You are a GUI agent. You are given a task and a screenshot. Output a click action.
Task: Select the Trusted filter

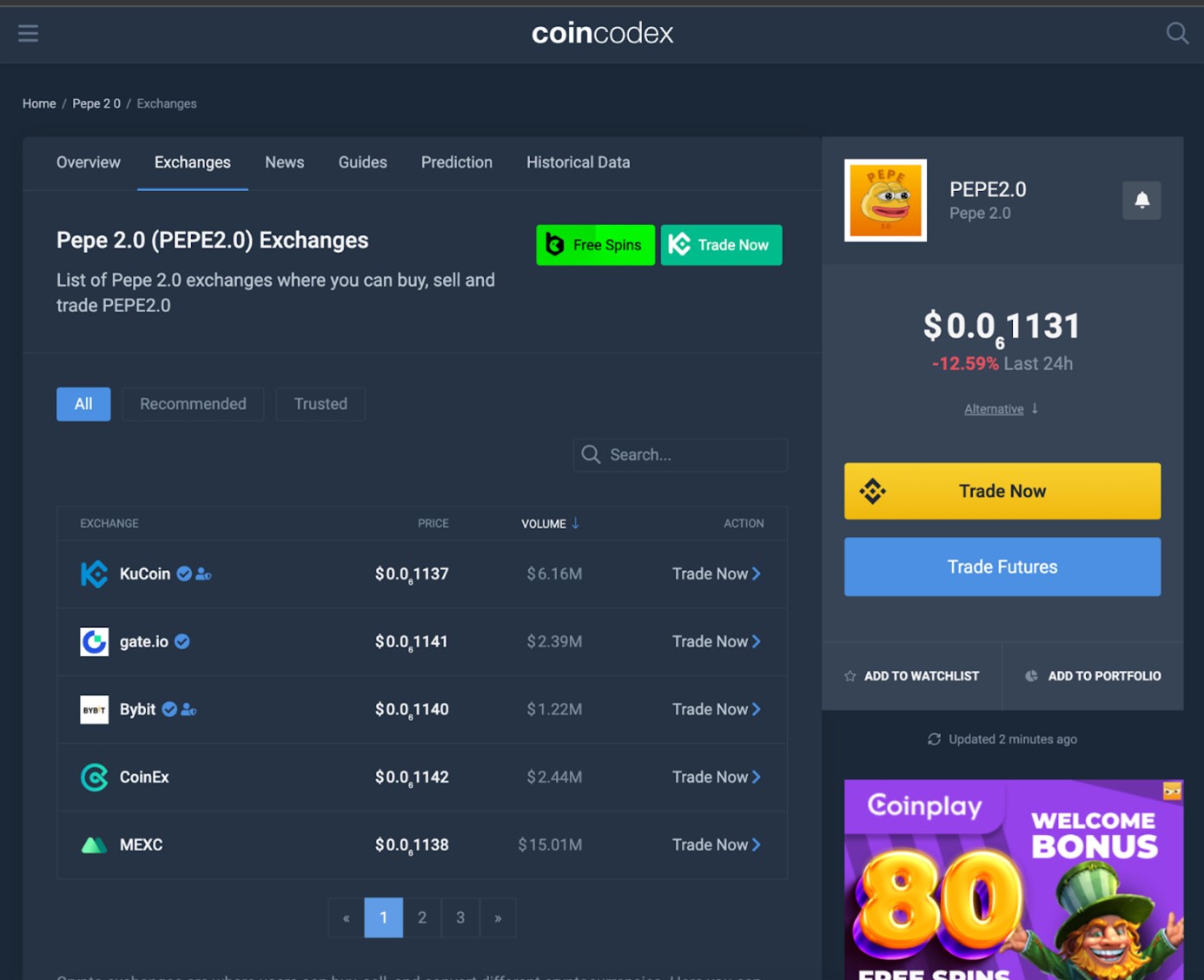(321, 404)
